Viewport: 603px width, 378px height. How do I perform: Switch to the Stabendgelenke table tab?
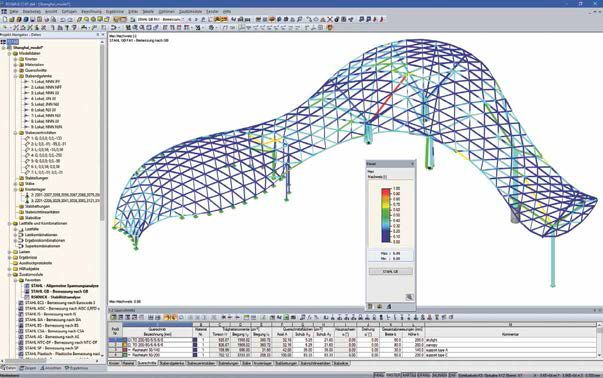click(x=172, y=363)
